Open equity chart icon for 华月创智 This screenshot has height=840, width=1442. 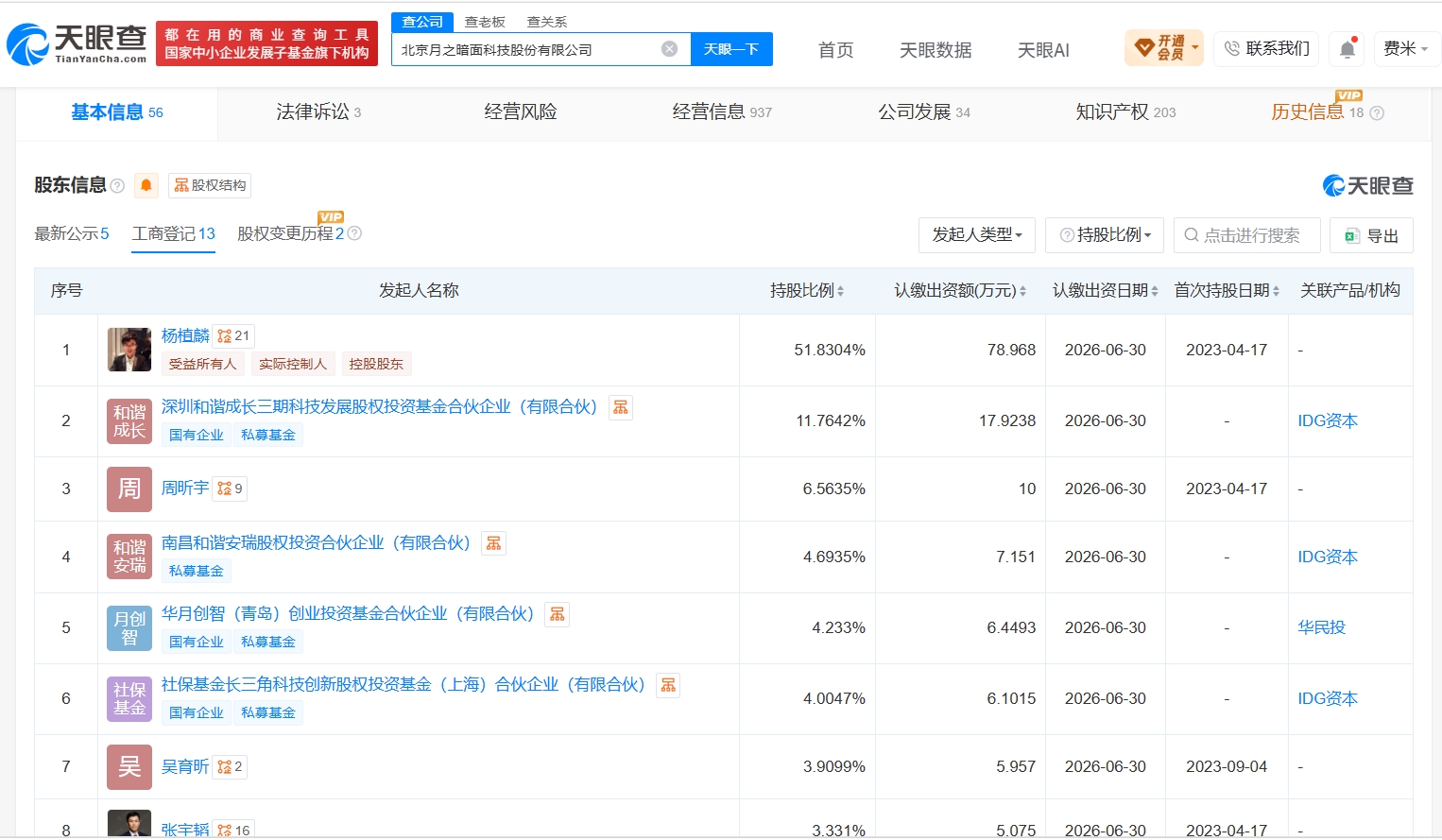(558, 614)
